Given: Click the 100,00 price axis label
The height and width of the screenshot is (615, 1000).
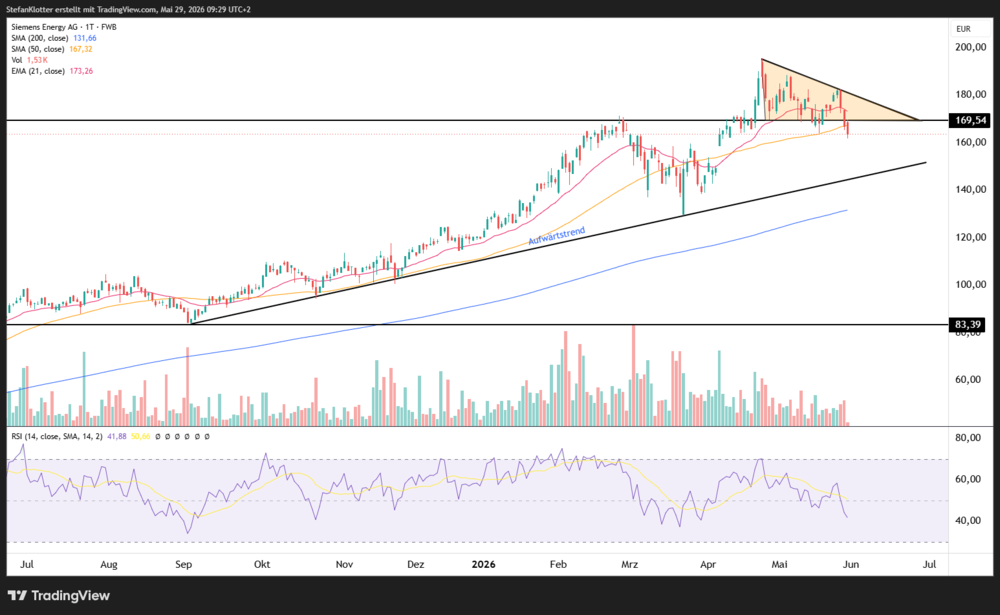Looking at the screenshot, I should pos(970,285).
